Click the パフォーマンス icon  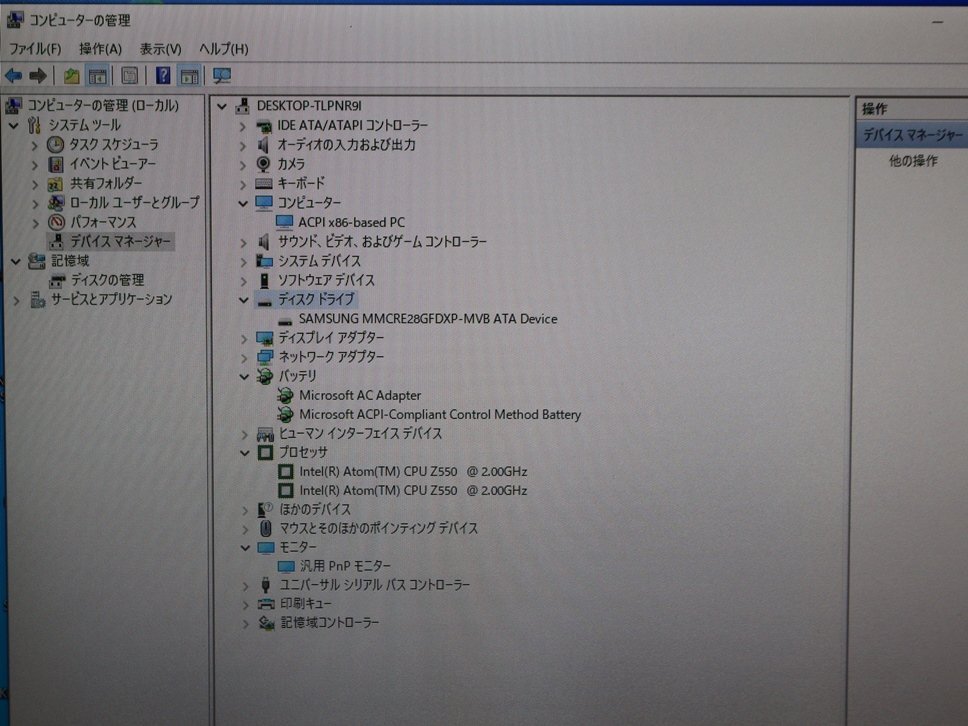pos(56,222)
